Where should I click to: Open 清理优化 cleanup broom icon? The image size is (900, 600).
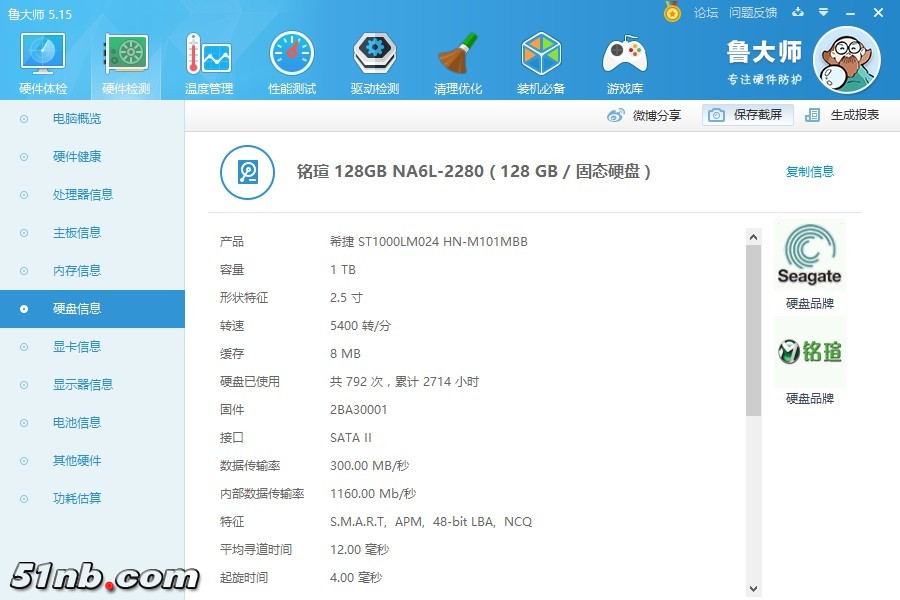pyautogui.click(x=458, y=62)
